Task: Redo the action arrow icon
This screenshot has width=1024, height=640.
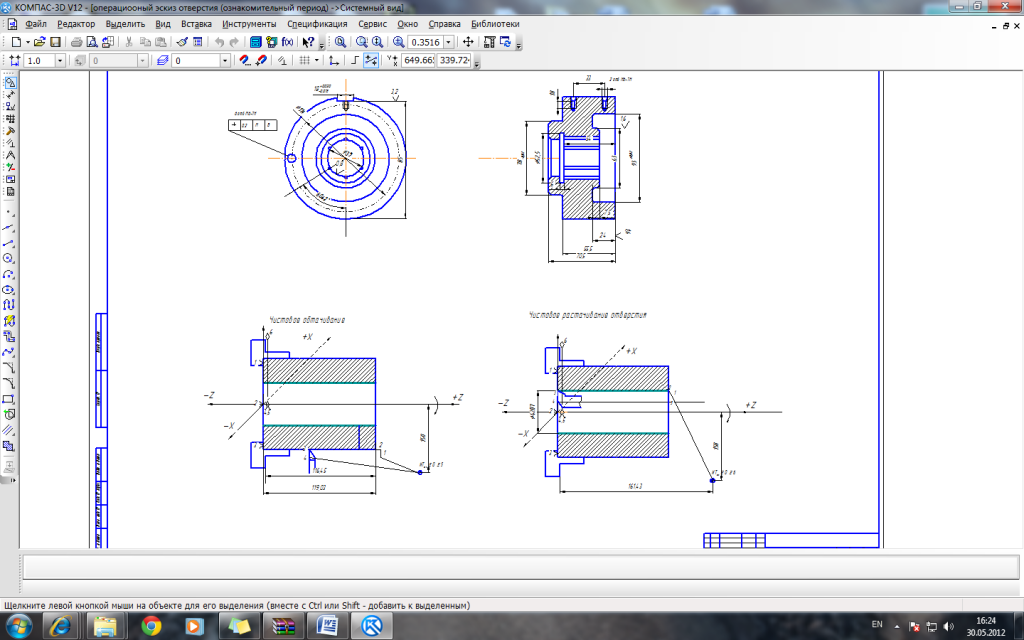Action: 234,42
